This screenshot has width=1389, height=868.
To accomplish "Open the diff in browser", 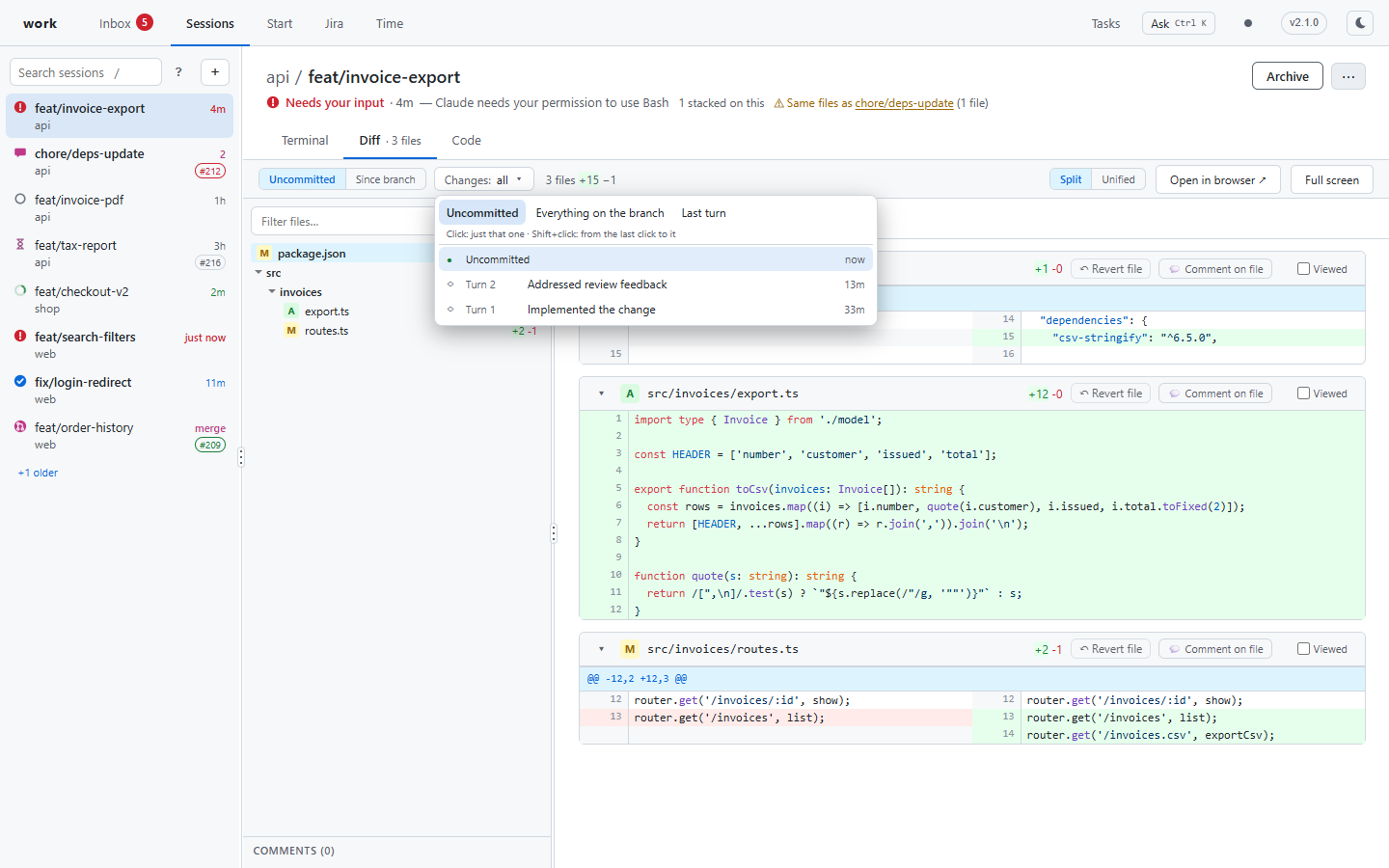I will (x=1218, y=180).
